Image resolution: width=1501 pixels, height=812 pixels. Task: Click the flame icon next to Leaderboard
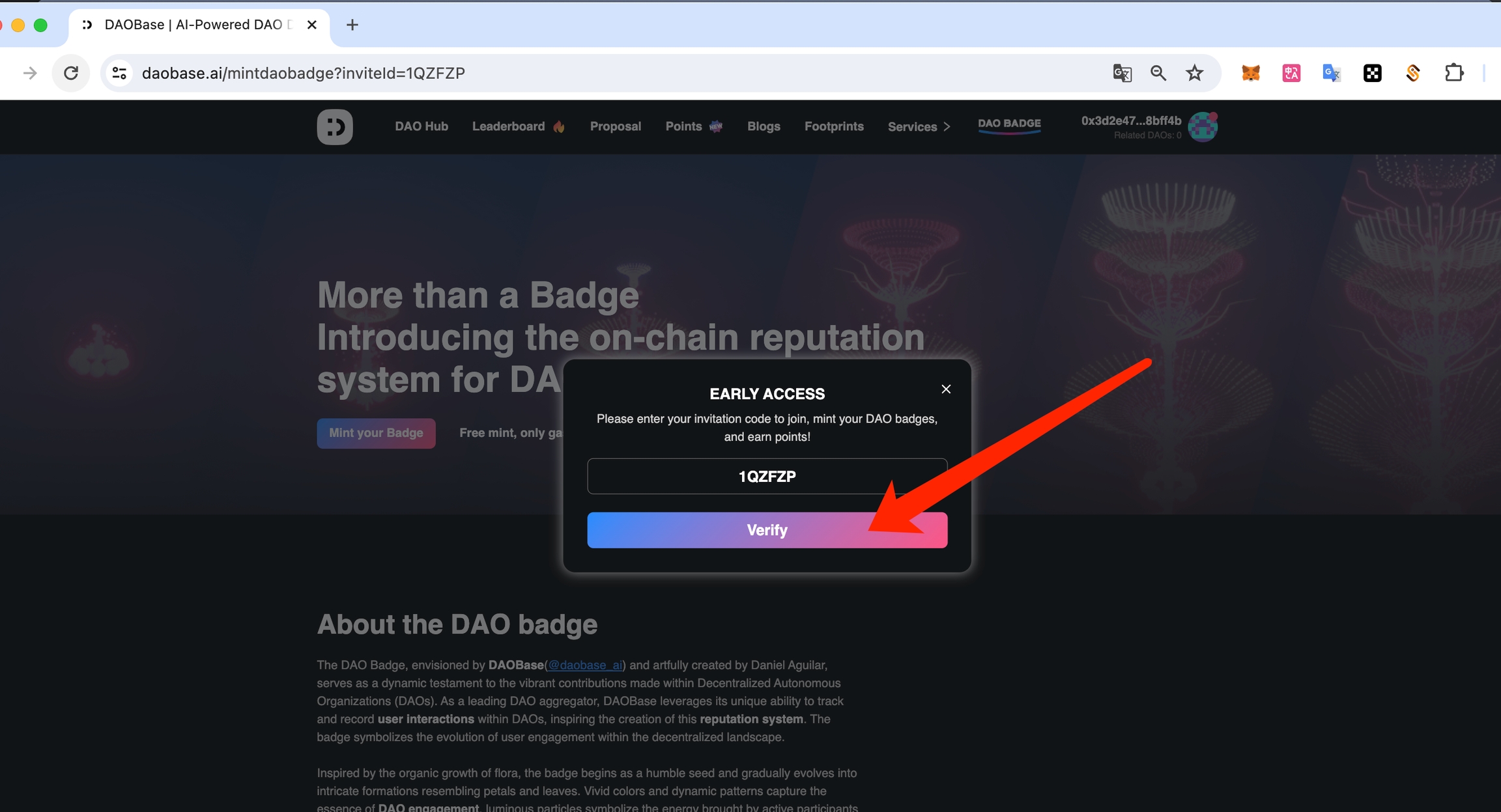(x=559, y=126)
